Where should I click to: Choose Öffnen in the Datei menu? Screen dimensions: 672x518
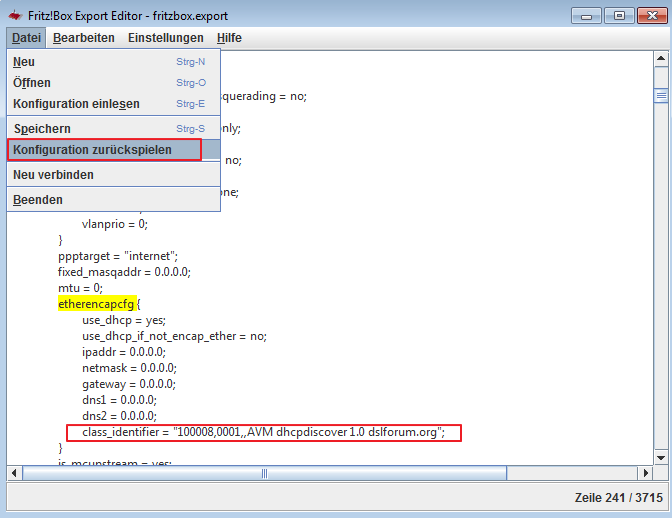[x=32, y=83]
